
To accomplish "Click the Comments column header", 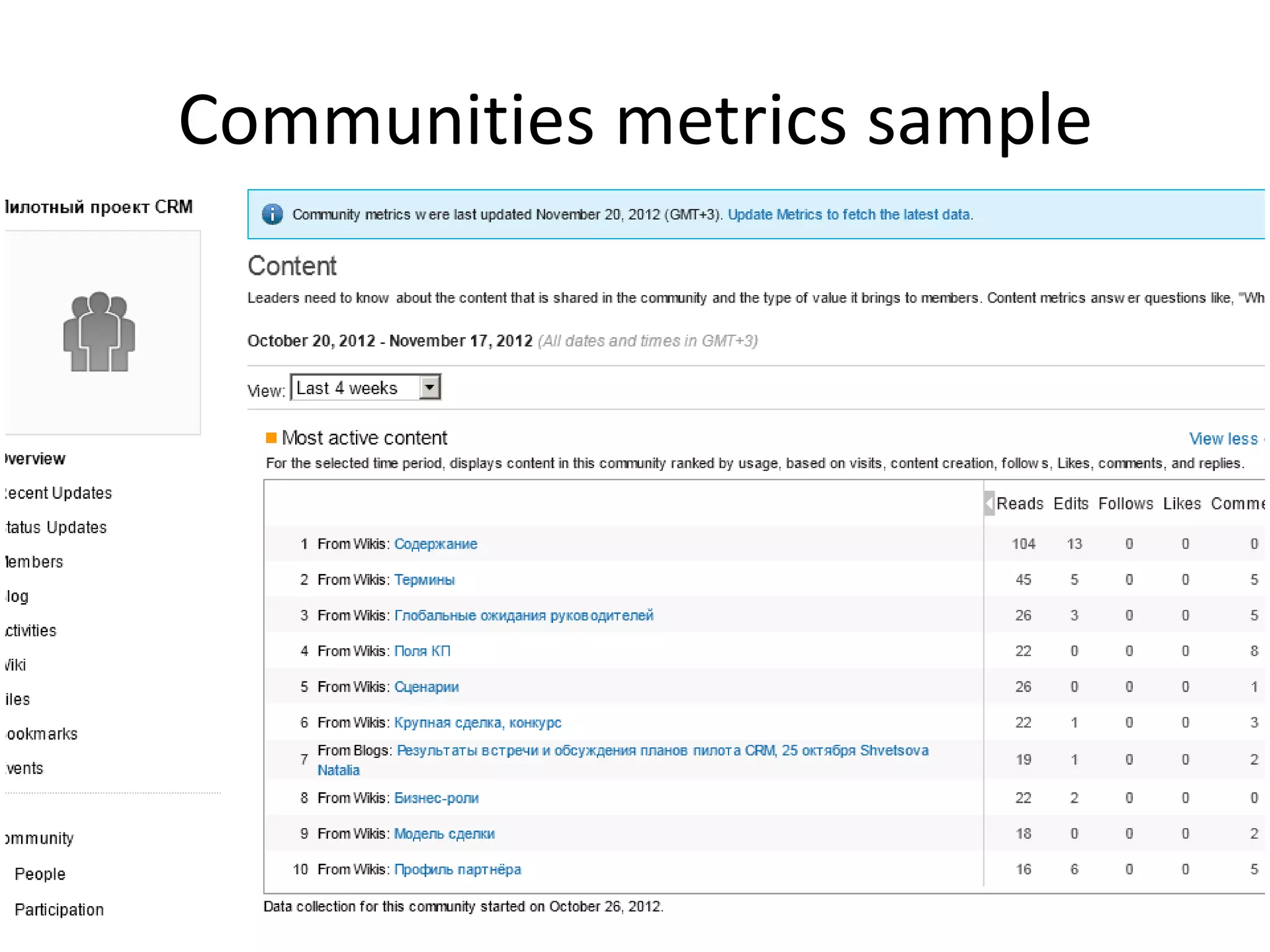I will [x=1238, y=504].
